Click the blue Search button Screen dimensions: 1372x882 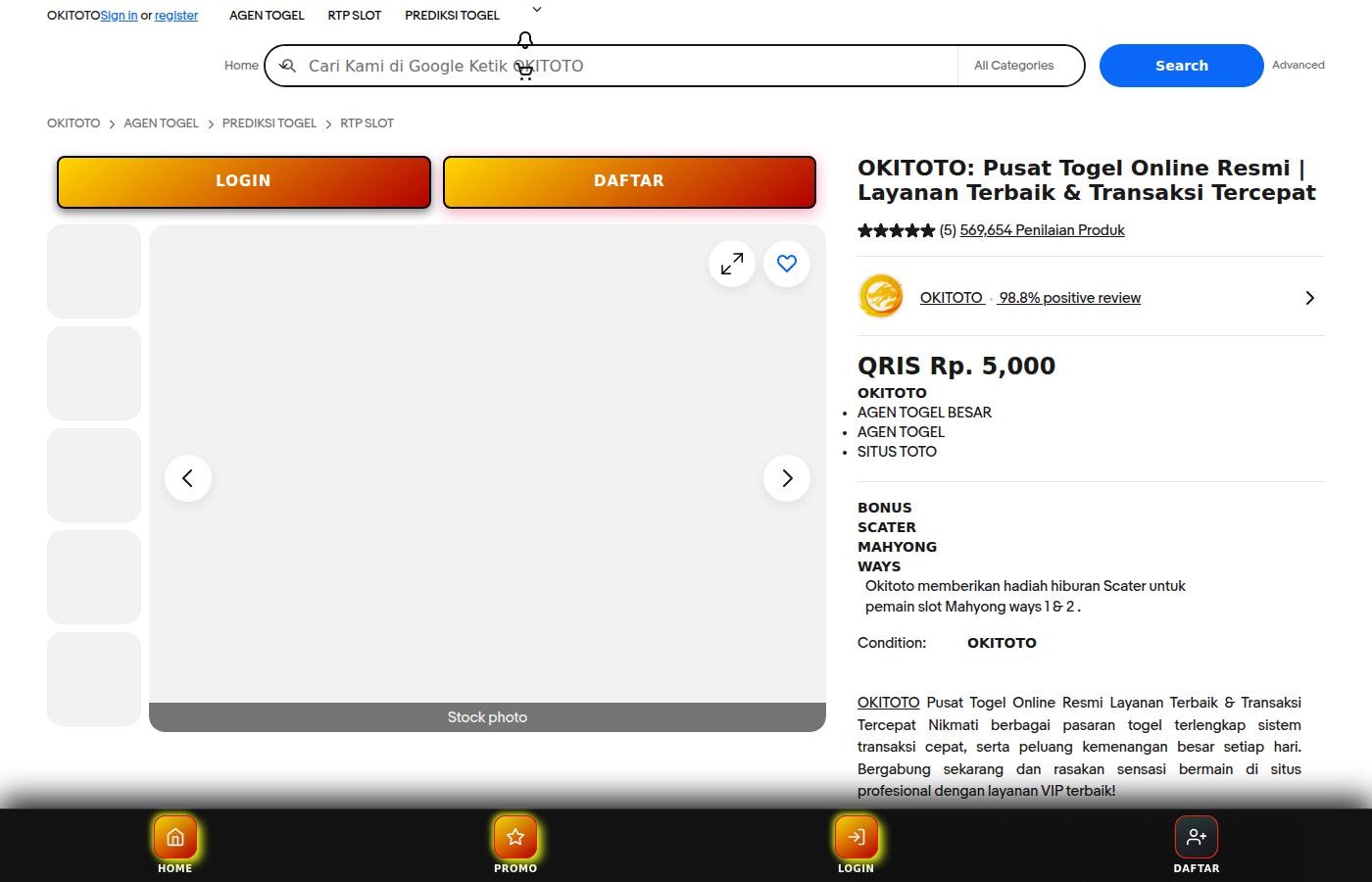pyautogui.click(x=1182, y=66)
